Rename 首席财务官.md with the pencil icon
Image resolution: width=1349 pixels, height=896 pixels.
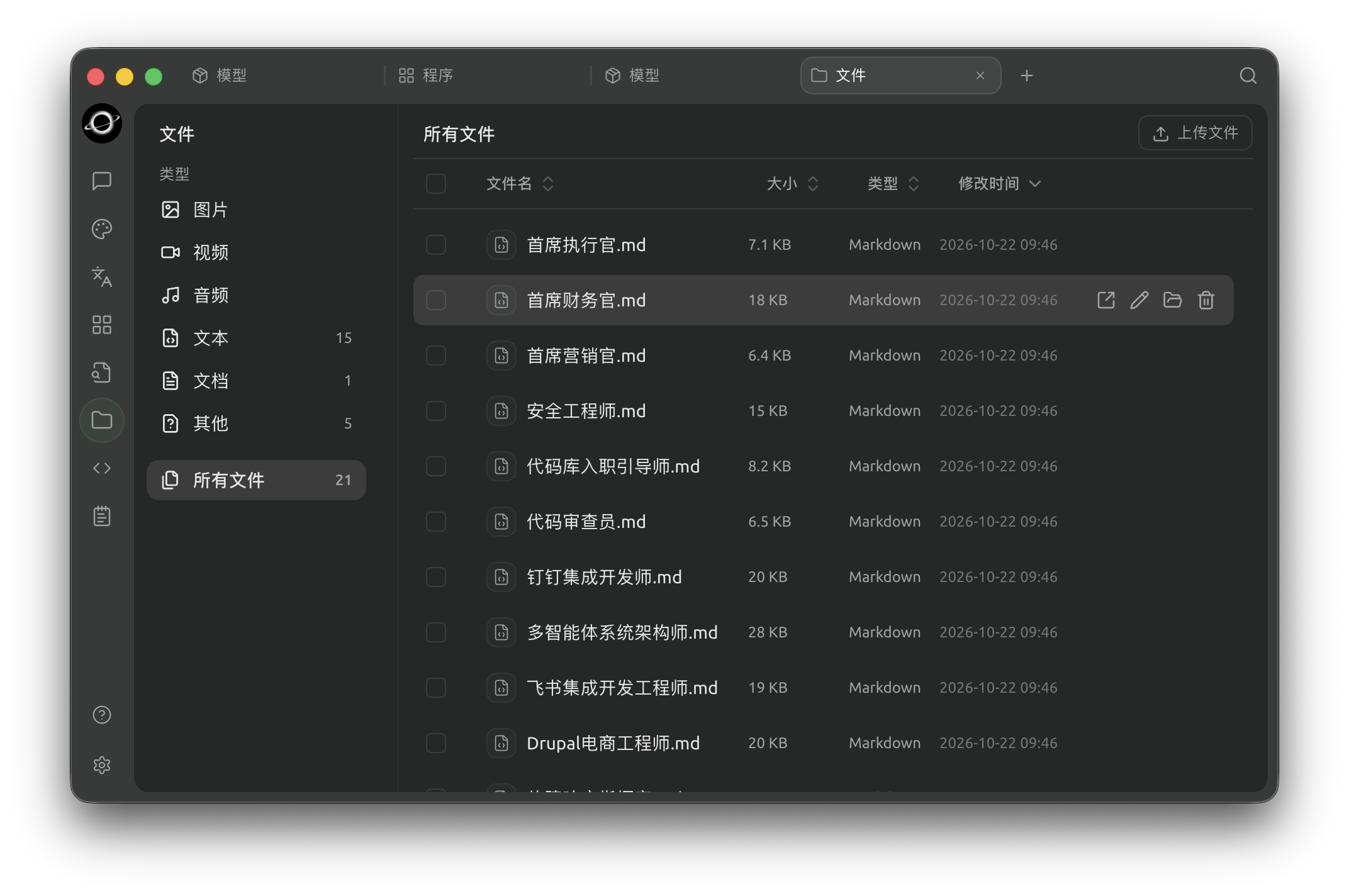(1139, 300)
